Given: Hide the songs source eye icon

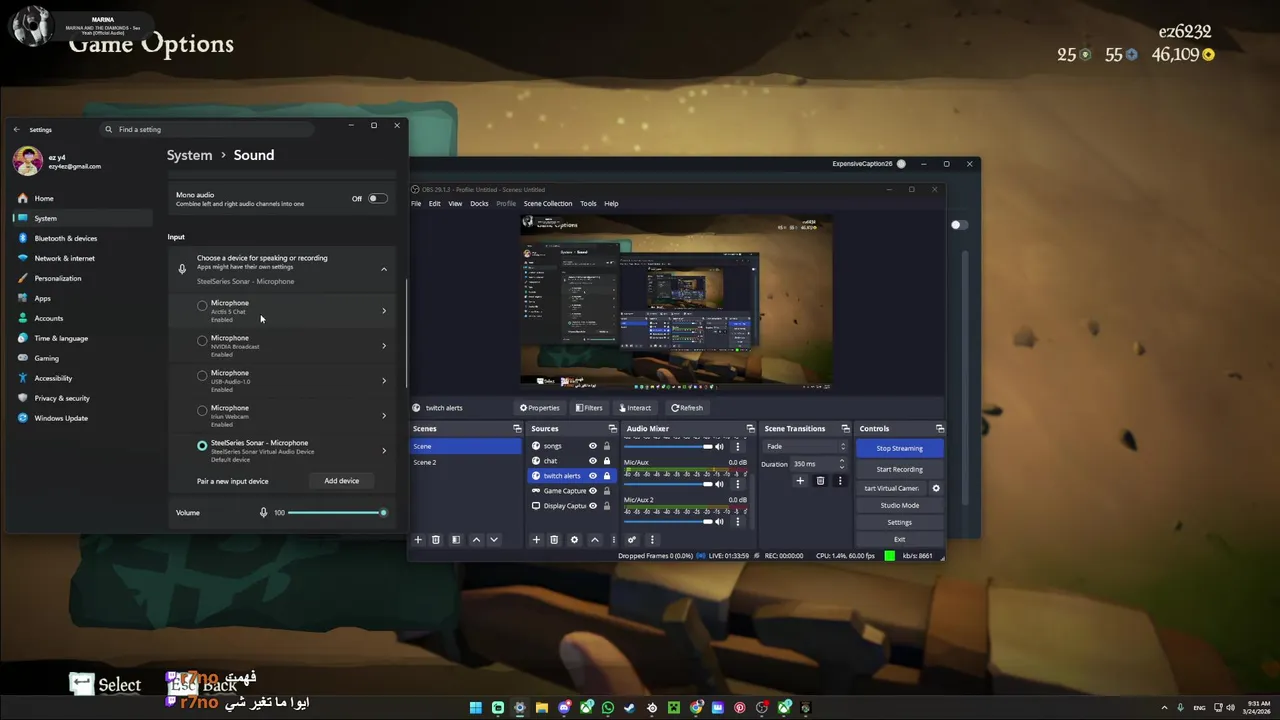Looking at the screenshot, I should pyautogui.click(x=593, y=446).
